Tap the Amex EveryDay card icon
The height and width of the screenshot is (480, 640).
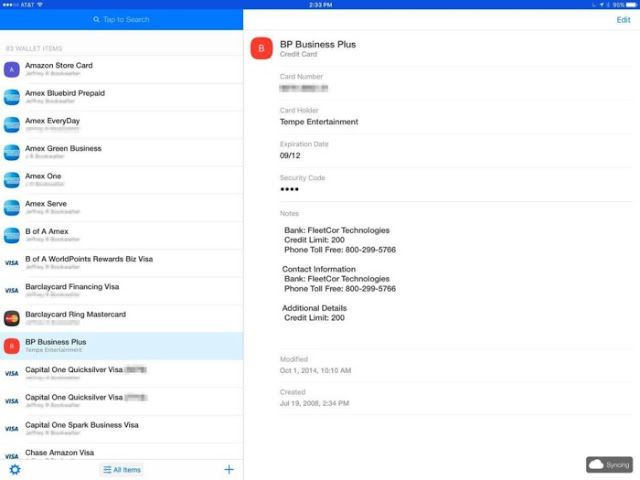(x=12, y=125)
